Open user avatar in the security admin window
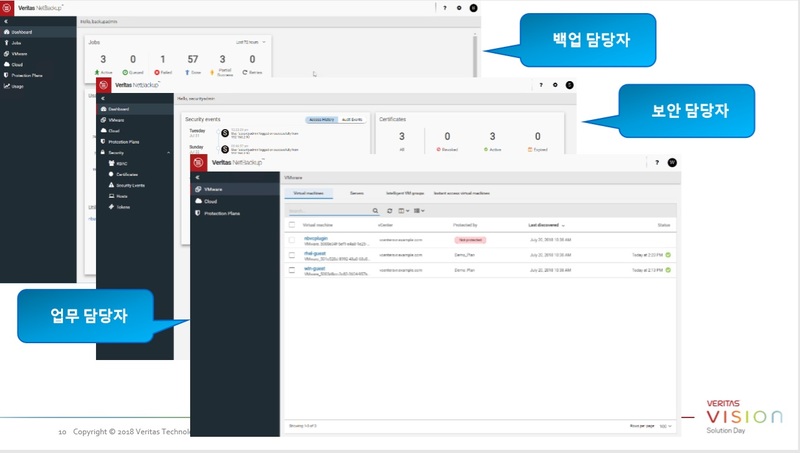The width and height of the screenshot is (800, 453). 569,85
